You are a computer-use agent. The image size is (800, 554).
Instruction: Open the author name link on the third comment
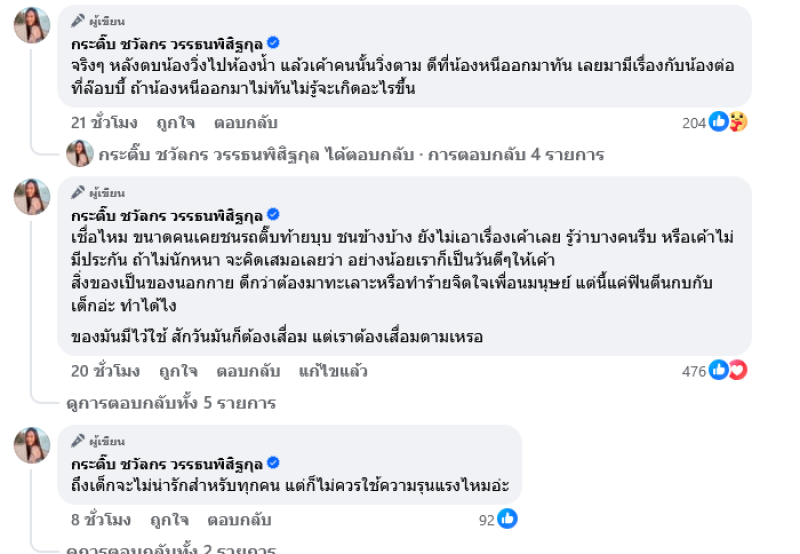coord(166,464)
